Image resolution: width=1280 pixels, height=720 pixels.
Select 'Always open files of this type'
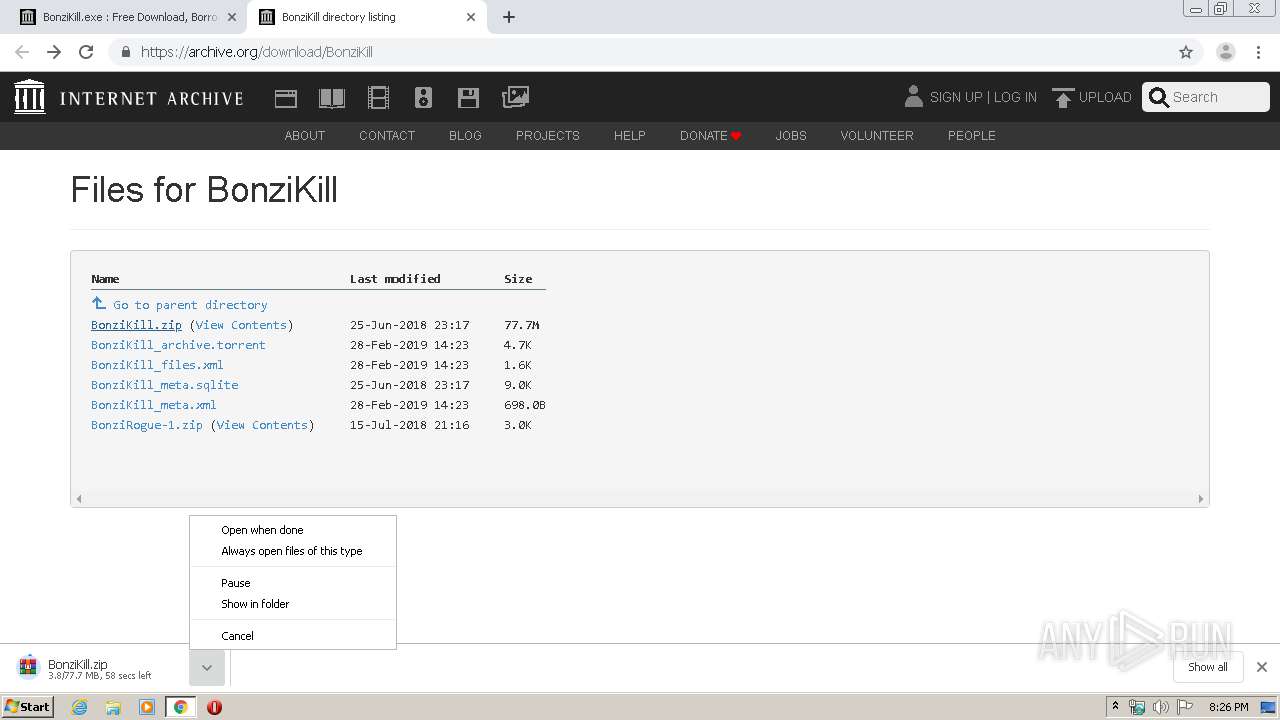click(x=293, y=551)
